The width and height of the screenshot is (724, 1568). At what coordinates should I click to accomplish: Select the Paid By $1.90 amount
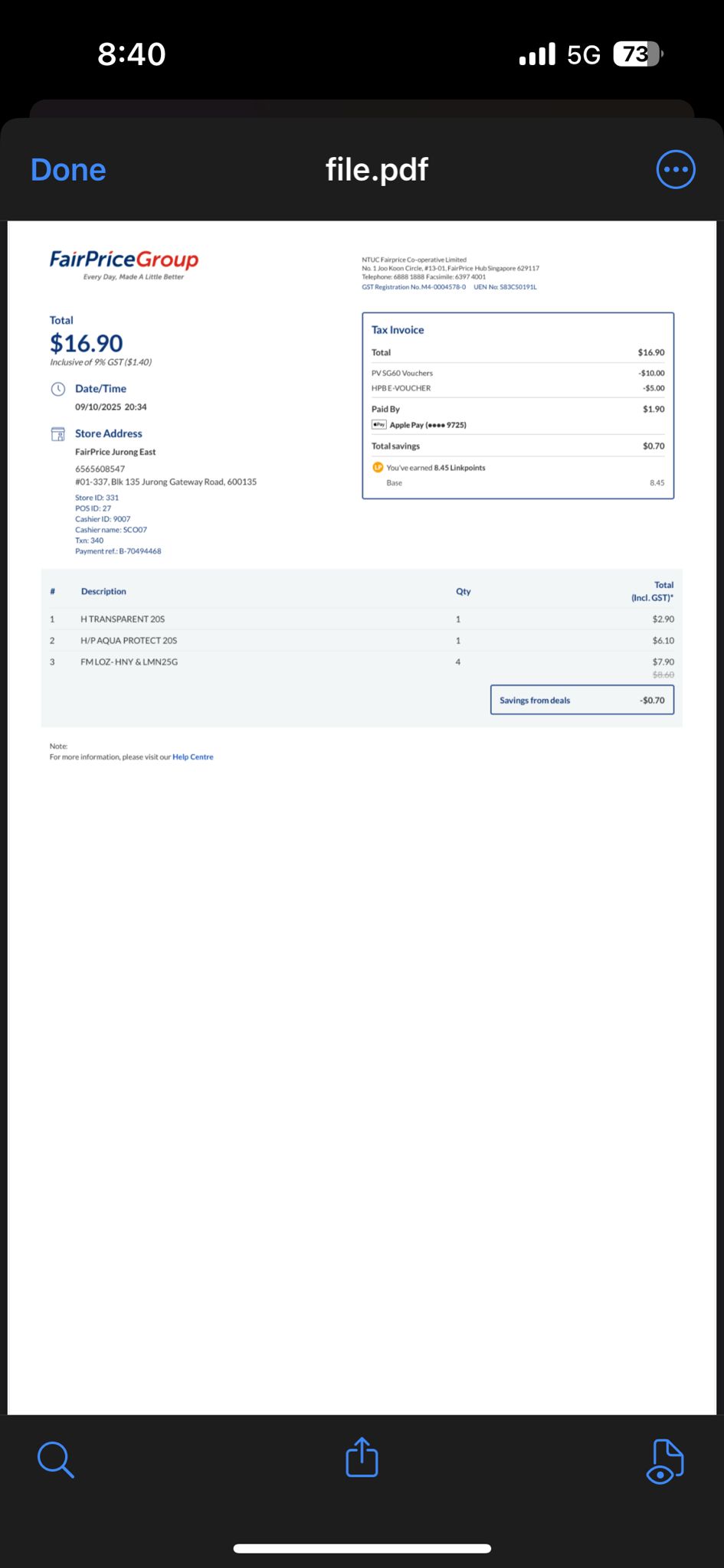(x=654, y=409)
